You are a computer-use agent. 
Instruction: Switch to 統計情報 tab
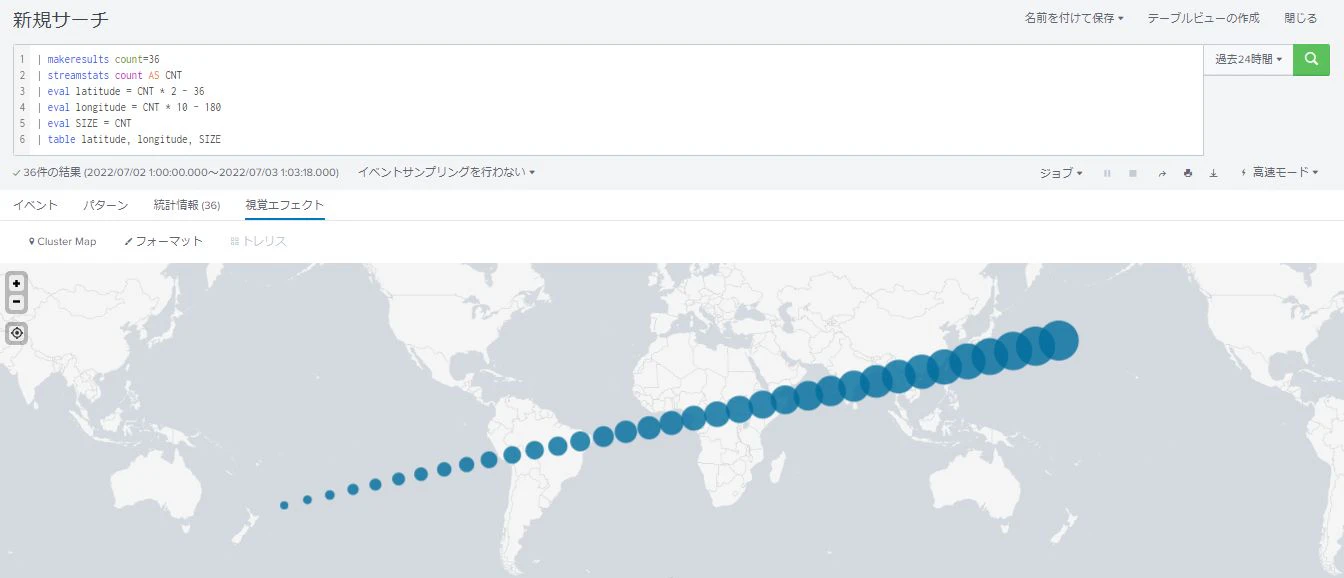[x=187, y=205]
